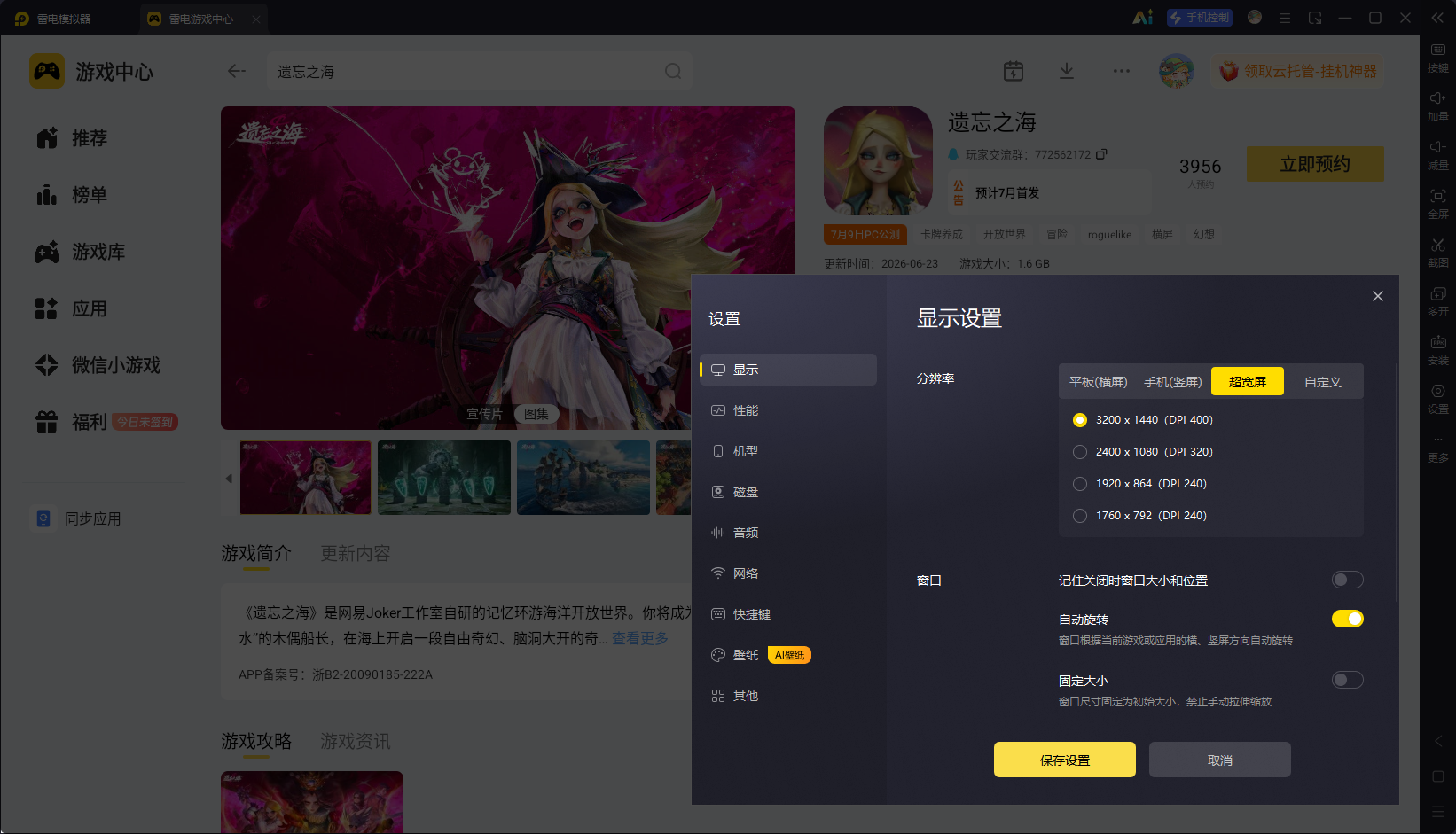The image size is (1456, 834).
Task: Select 3200 x 1440 resolution option
Action: click(1142, 420)
